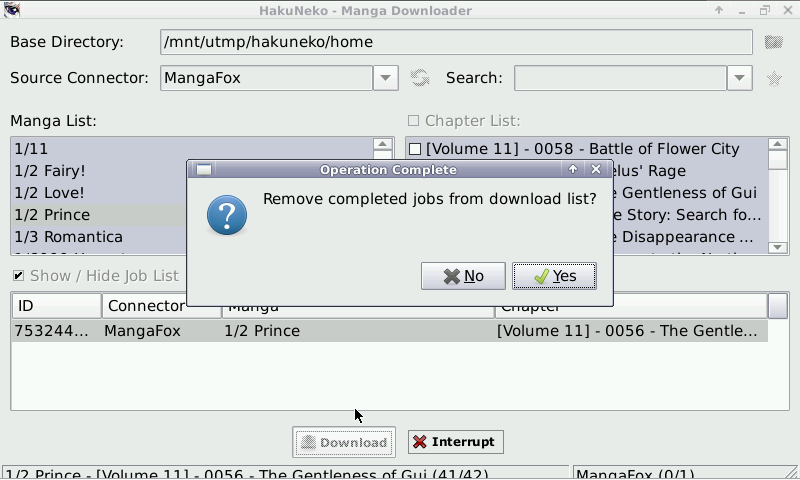Click the bookmark star icon
This screenshot has height=480, width=800.
774,79
